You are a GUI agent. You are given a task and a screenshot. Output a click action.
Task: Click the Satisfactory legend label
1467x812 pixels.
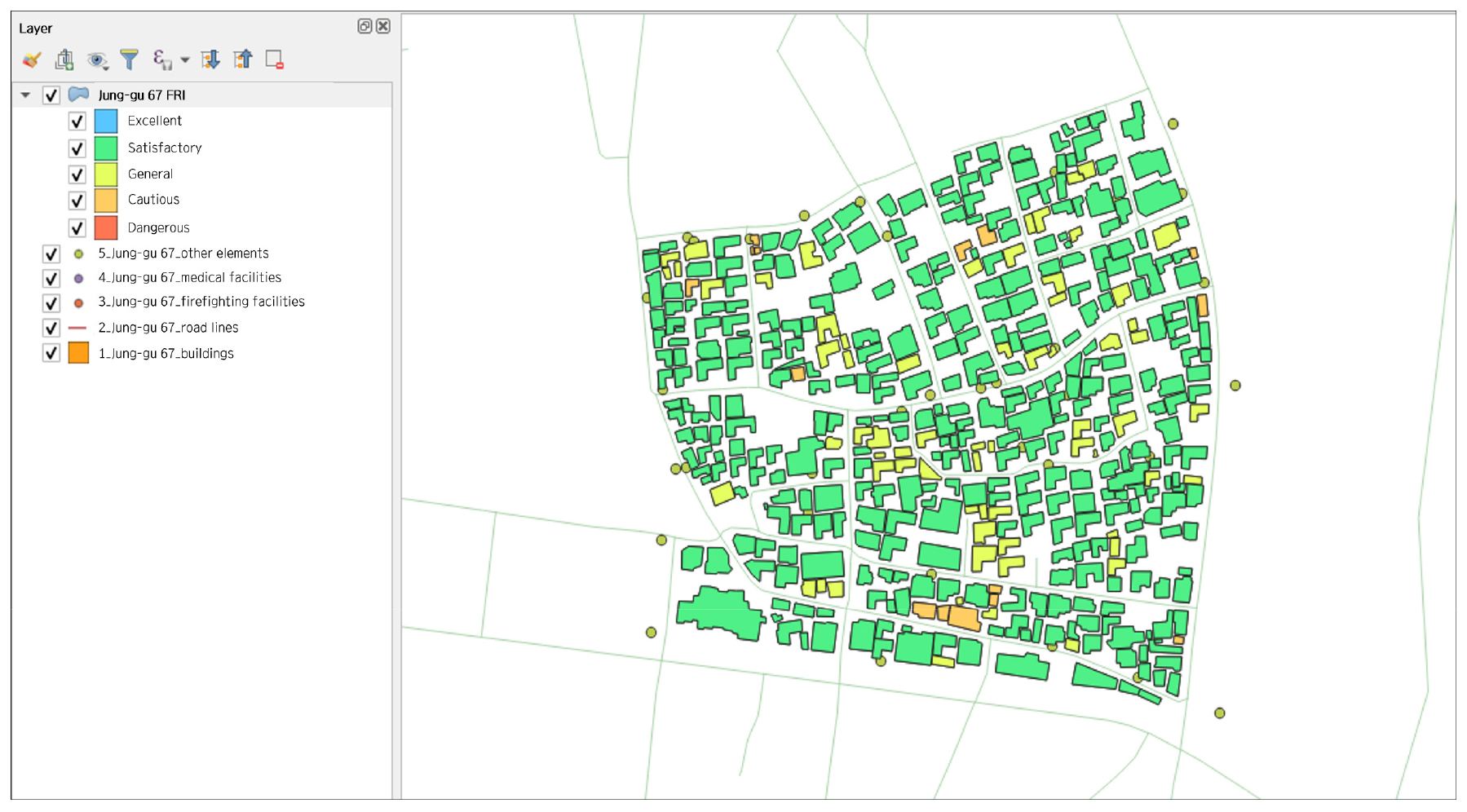(164, 148)
